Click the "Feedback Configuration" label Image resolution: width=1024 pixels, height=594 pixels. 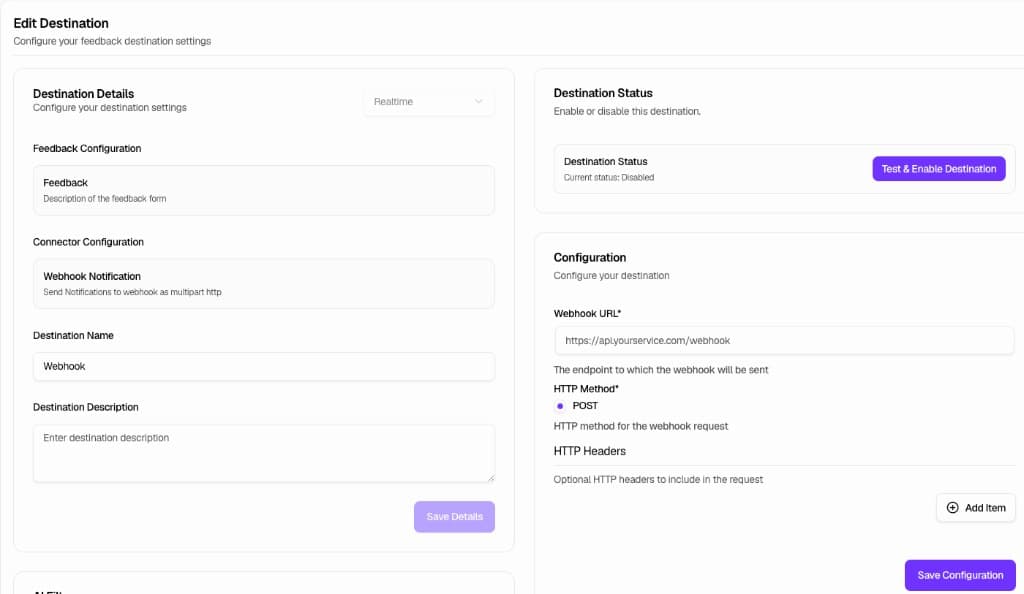coord(87,149)
